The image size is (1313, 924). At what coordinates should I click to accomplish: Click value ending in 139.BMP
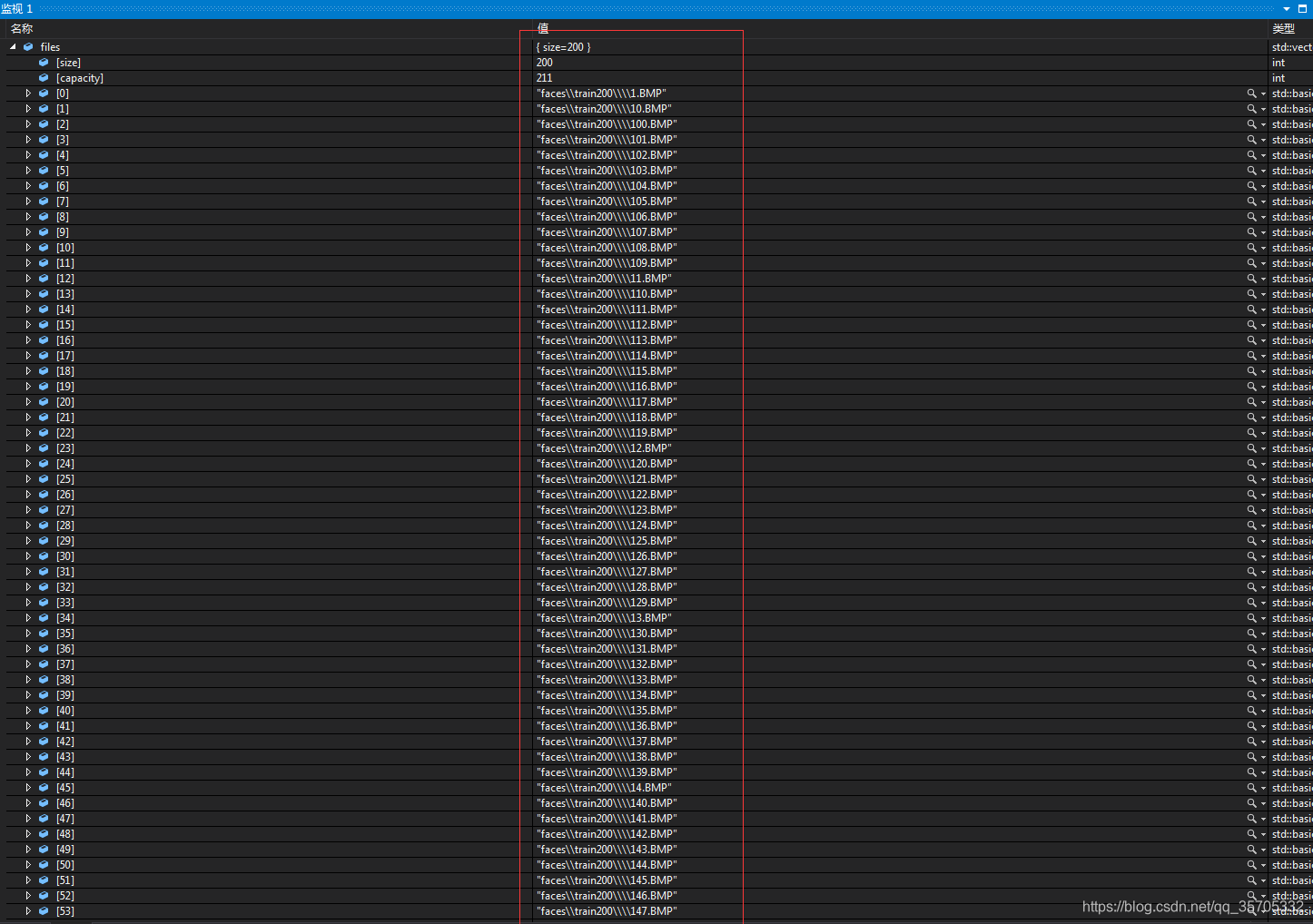point(607,772)
